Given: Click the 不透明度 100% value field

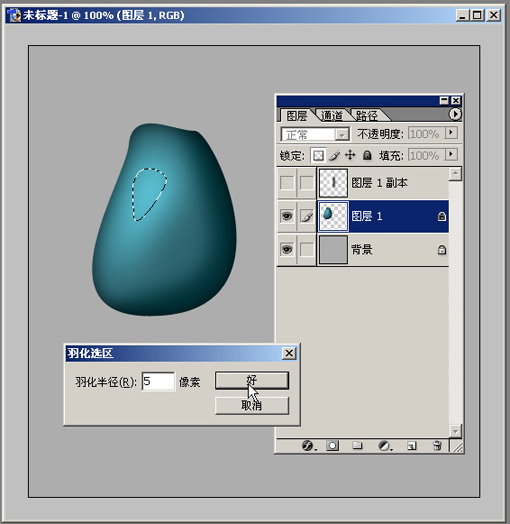Looking at the screenshot, I should click(x=427, y=134).
